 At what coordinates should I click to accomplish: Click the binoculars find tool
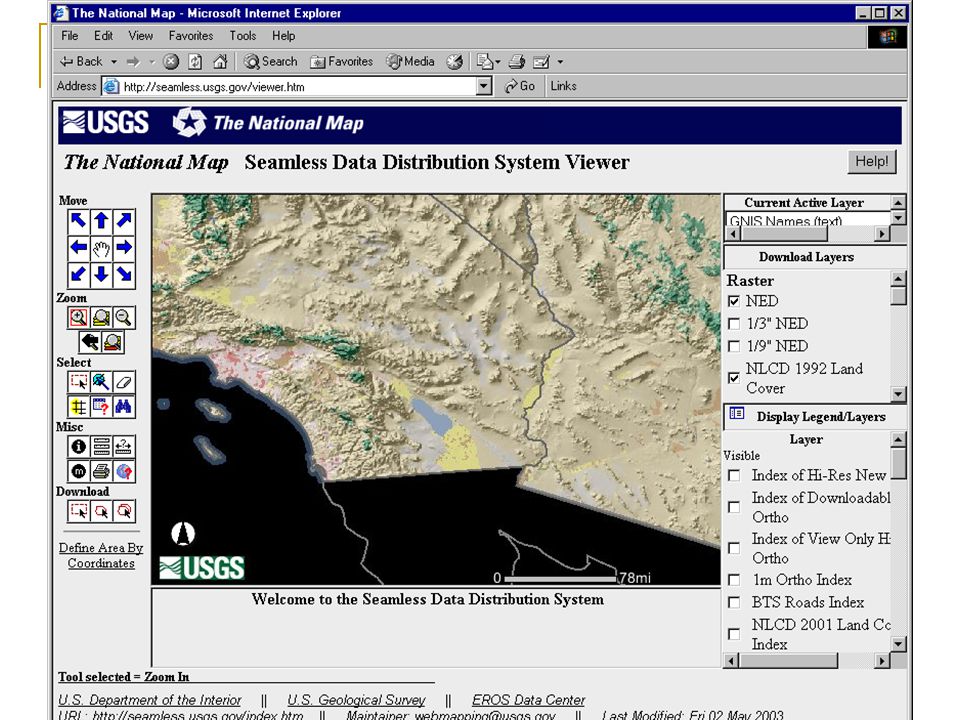point(124,407)
